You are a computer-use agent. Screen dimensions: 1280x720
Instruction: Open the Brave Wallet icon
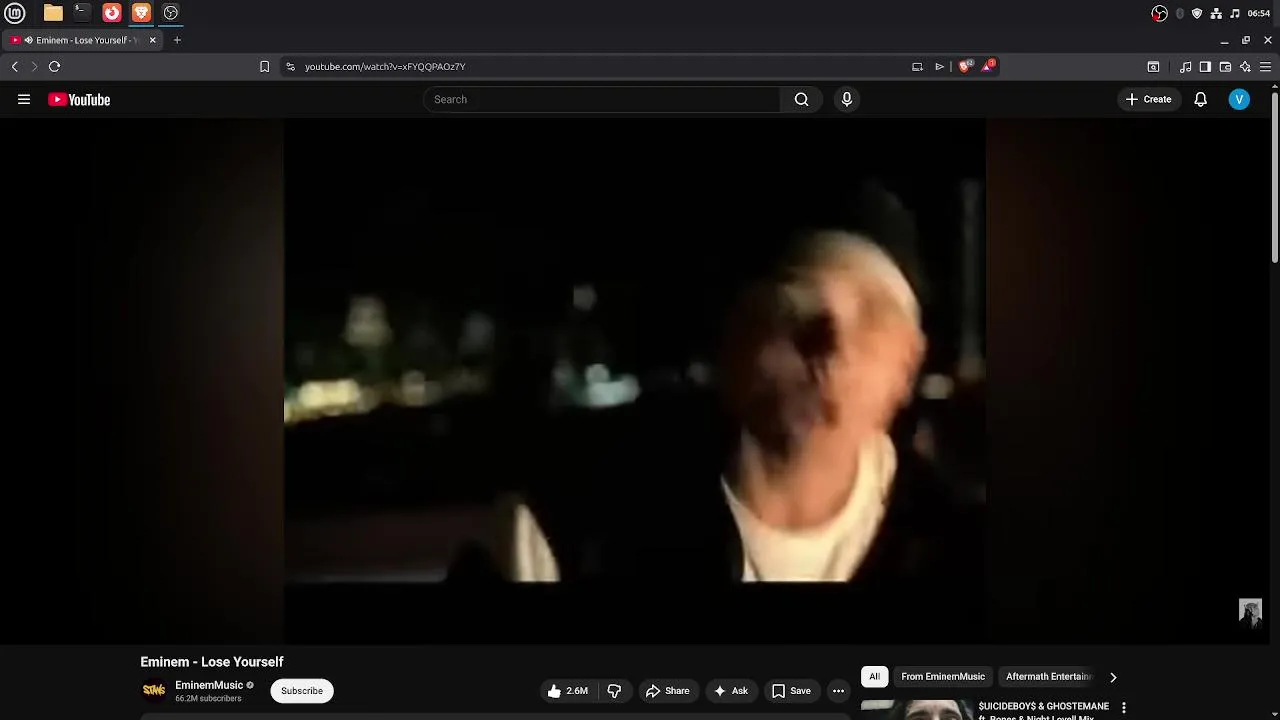1225,67
